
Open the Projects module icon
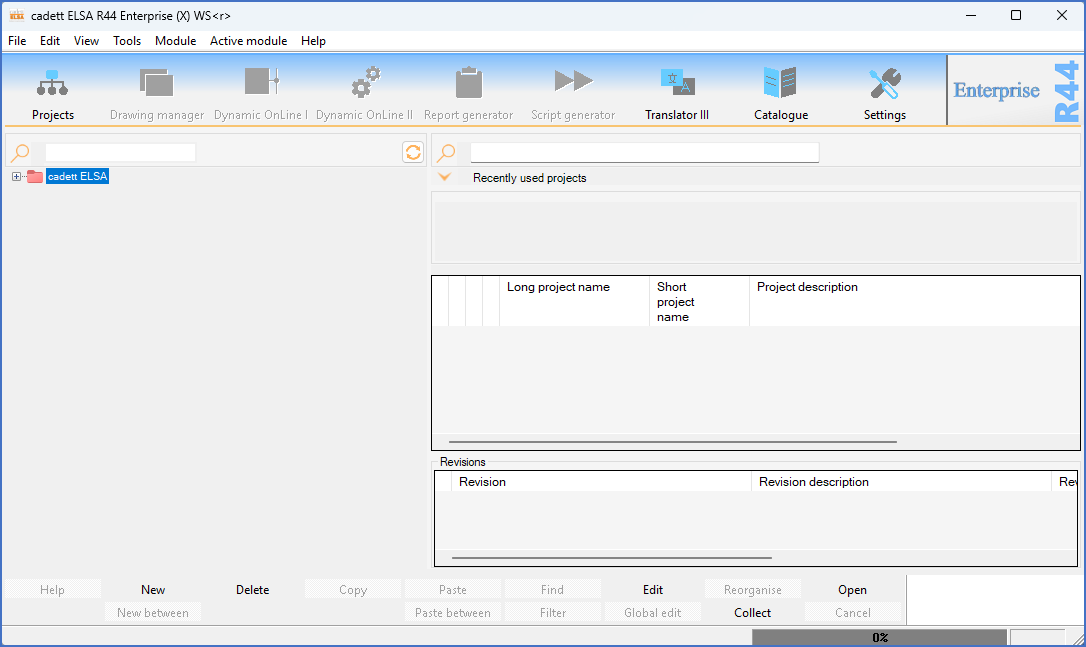click(53, 83)
